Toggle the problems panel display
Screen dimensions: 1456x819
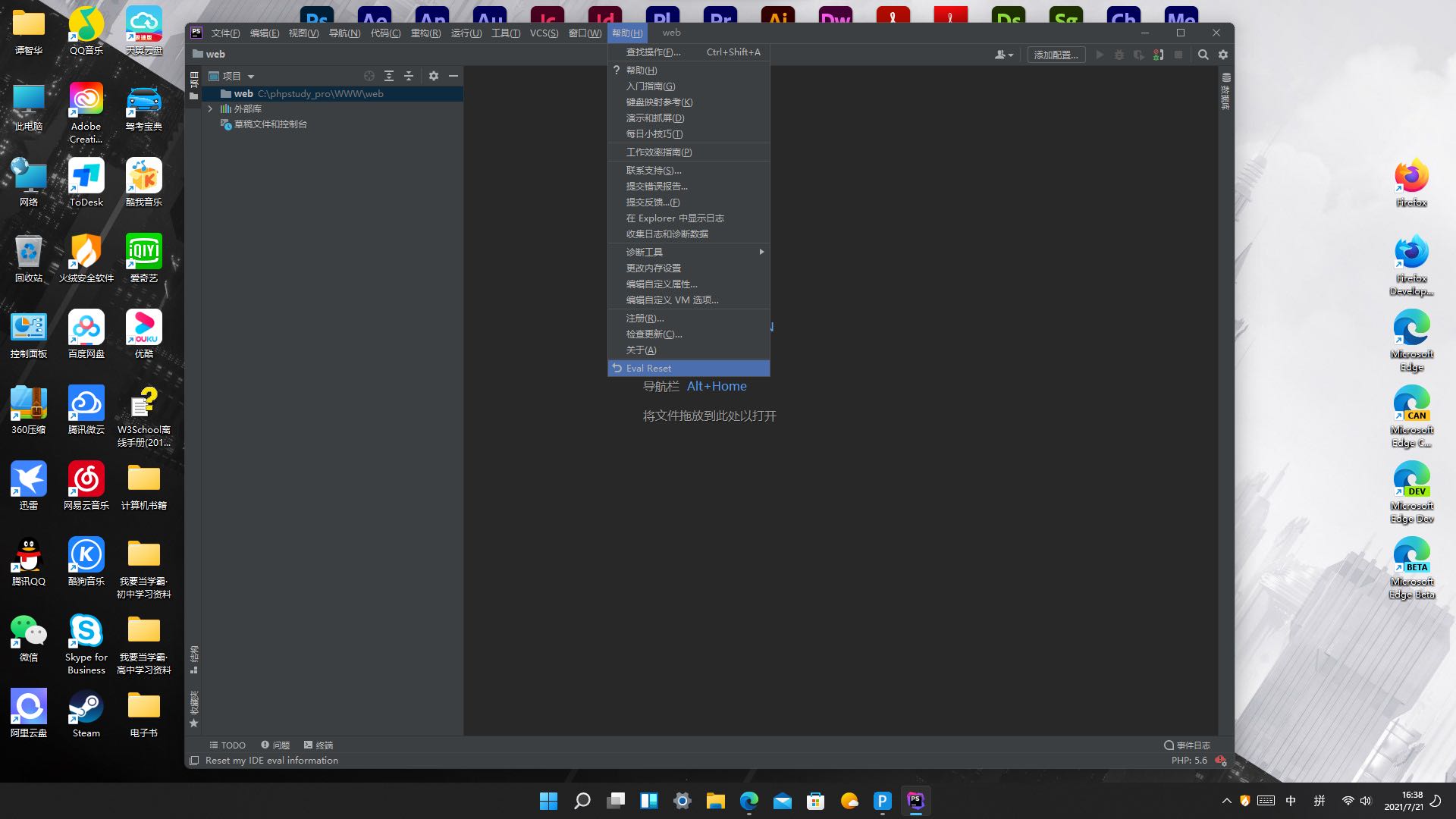(x=275, y=744)
